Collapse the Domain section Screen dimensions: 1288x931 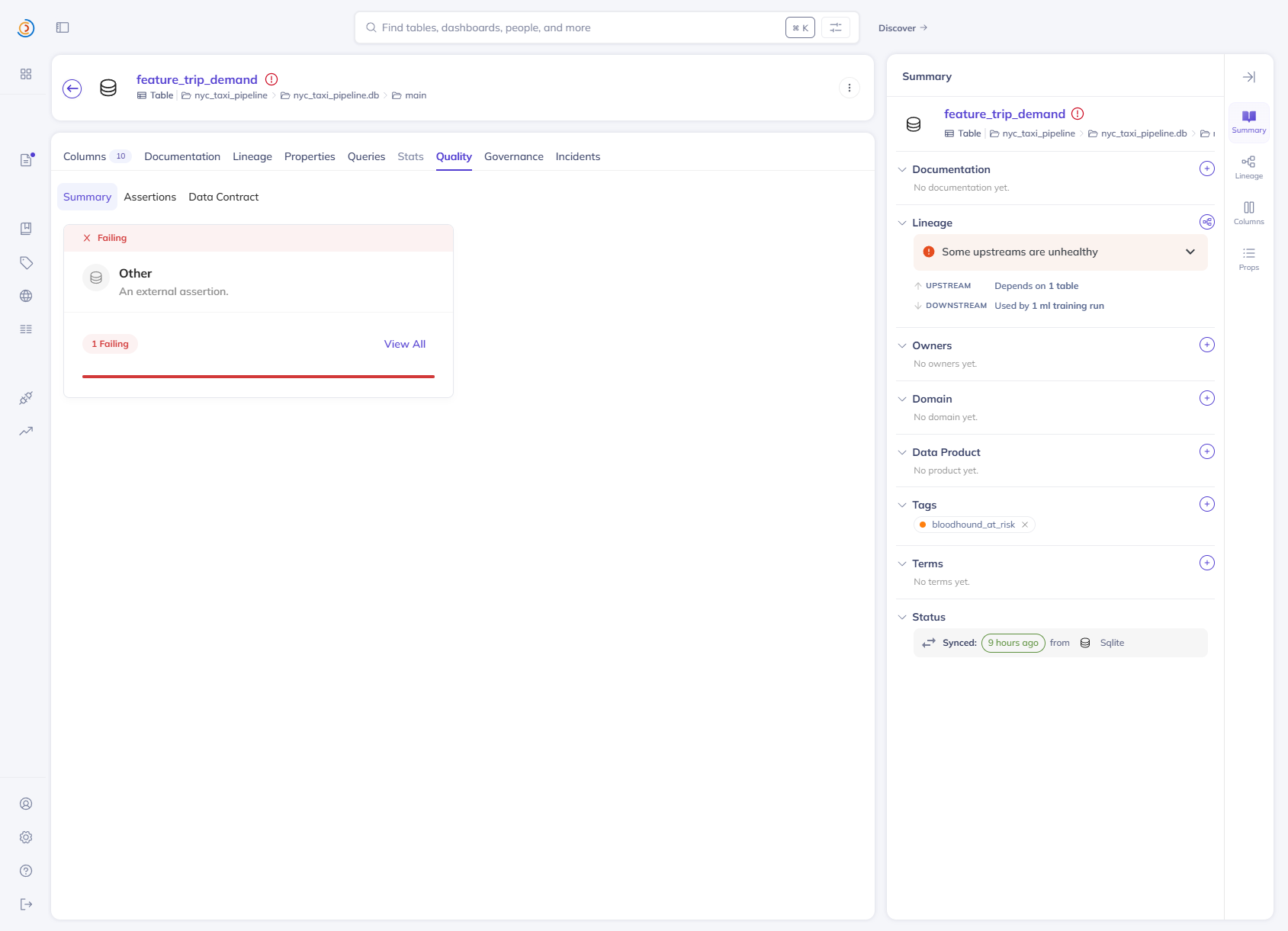tap(902, 399)
